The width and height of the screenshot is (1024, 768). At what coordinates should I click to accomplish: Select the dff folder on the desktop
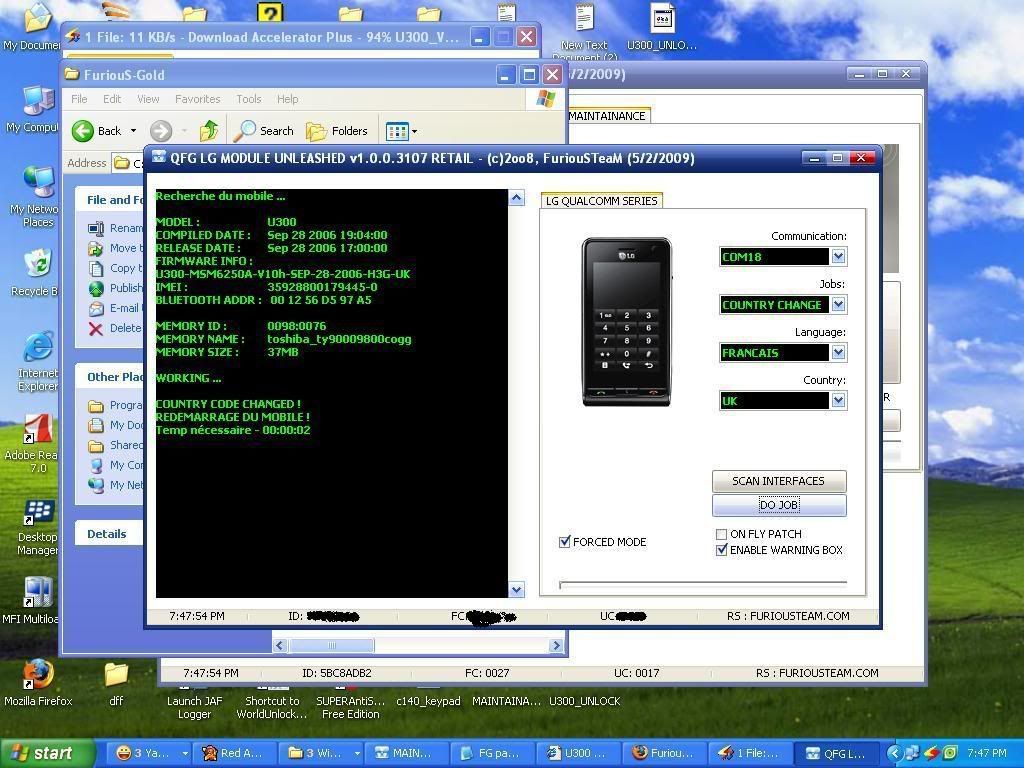click(116, 683)
